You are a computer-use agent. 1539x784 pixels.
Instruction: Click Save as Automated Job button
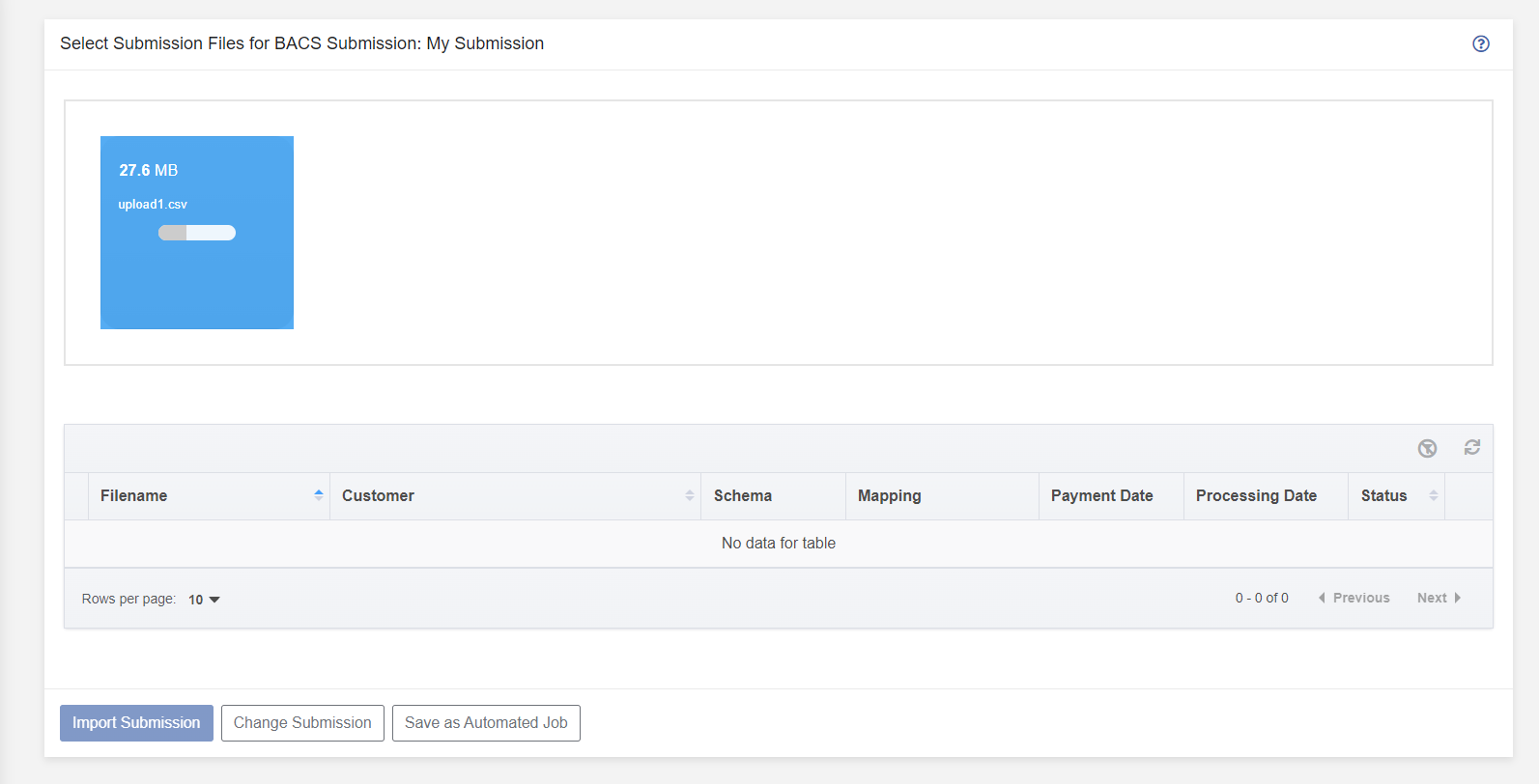coord(486,723)
